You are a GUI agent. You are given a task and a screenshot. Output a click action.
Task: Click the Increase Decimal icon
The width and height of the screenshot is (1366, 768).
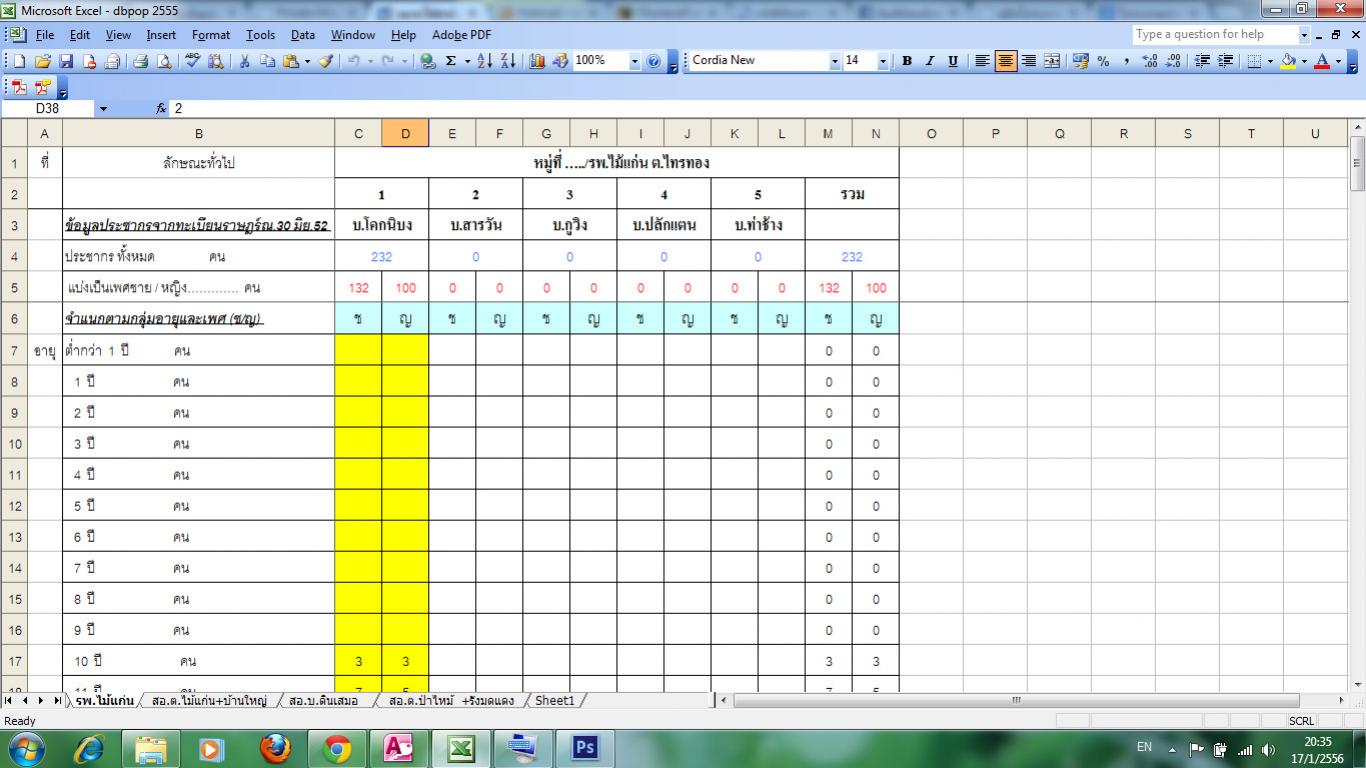coord(1150,61)
